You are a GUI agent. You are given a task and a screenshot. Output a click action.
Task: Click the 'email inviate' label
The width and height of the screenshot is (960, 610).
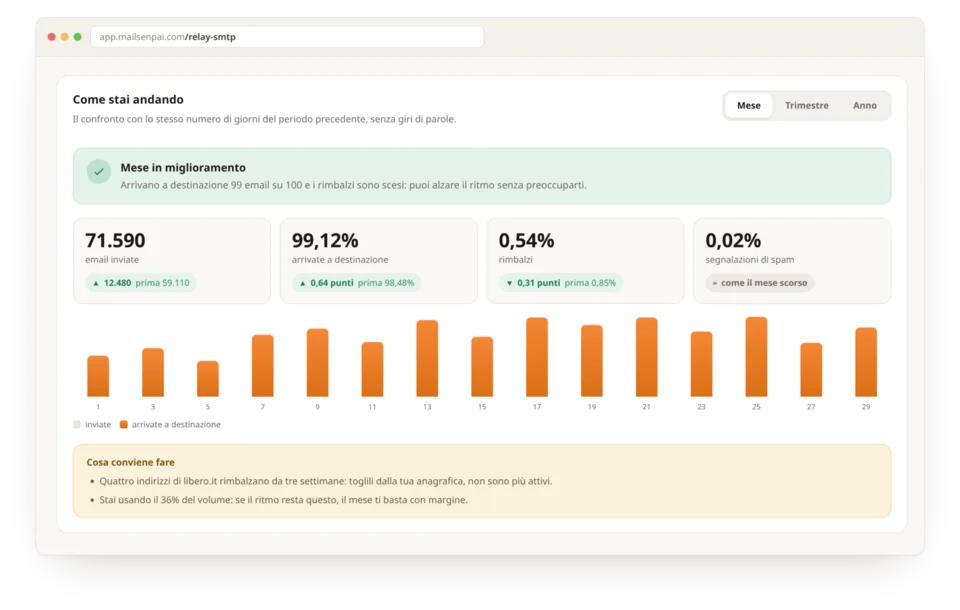coord(112,260)
